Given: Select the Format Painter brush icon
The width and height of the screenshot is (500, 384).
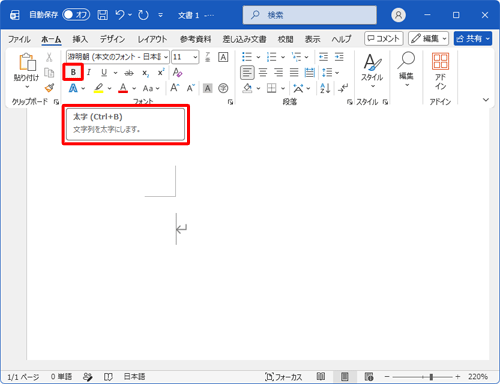Looking at the screenshot, I should (x=49, y=88).
